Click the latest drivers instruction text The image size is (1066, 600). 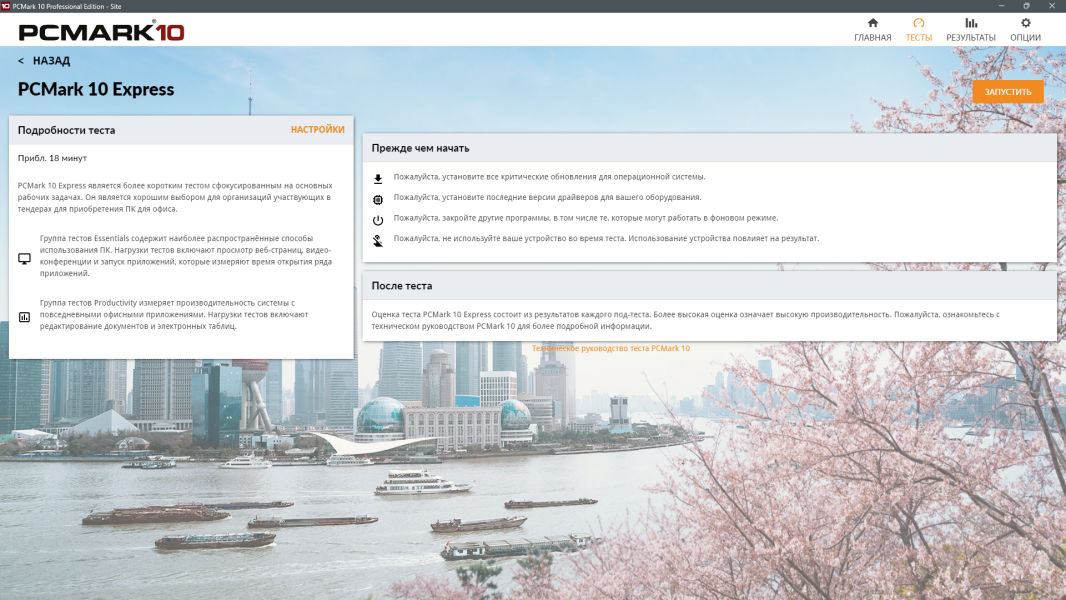coord(547,197)
